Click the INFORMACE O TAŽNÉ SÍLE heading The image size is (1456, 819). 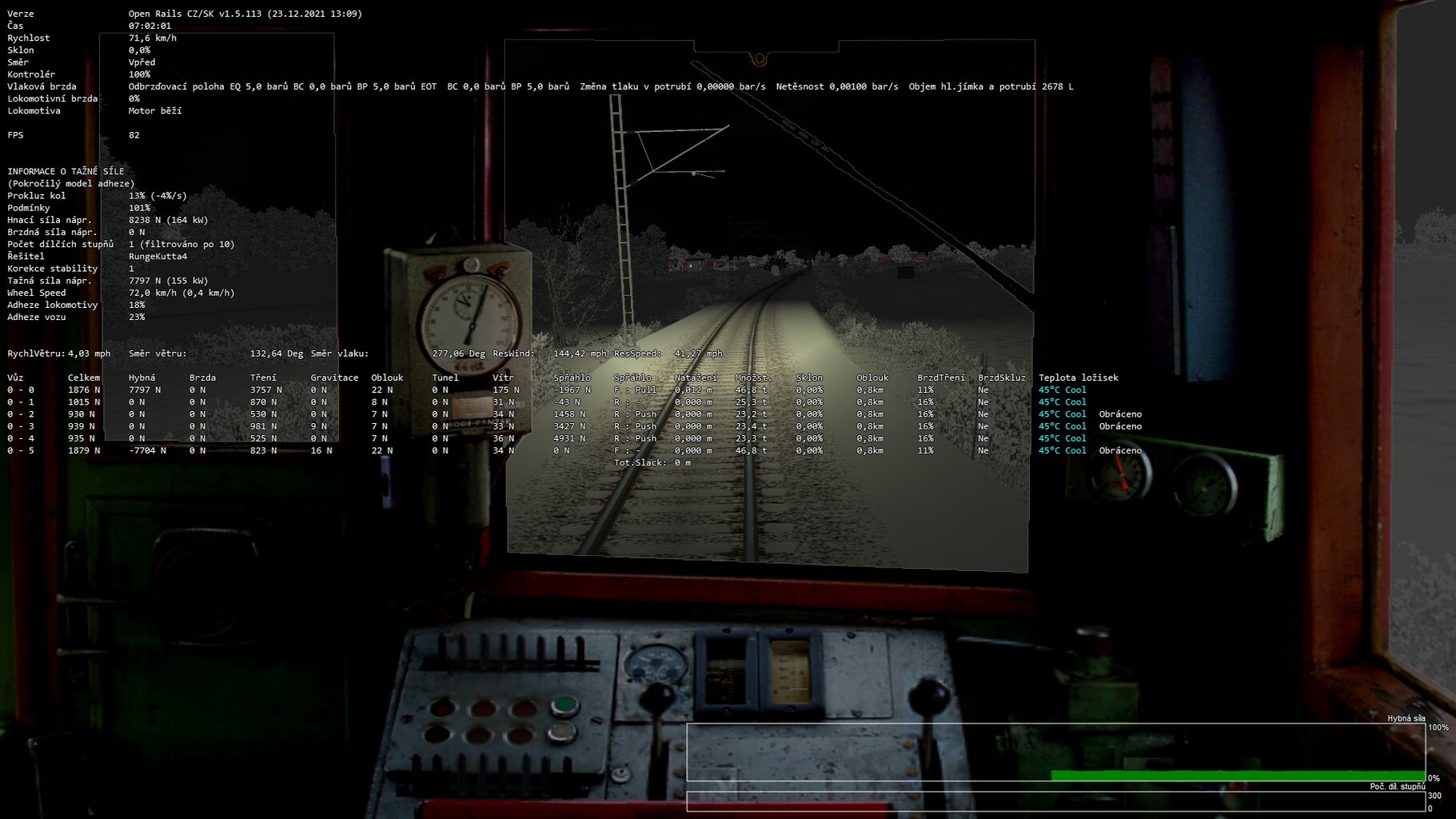66,171
